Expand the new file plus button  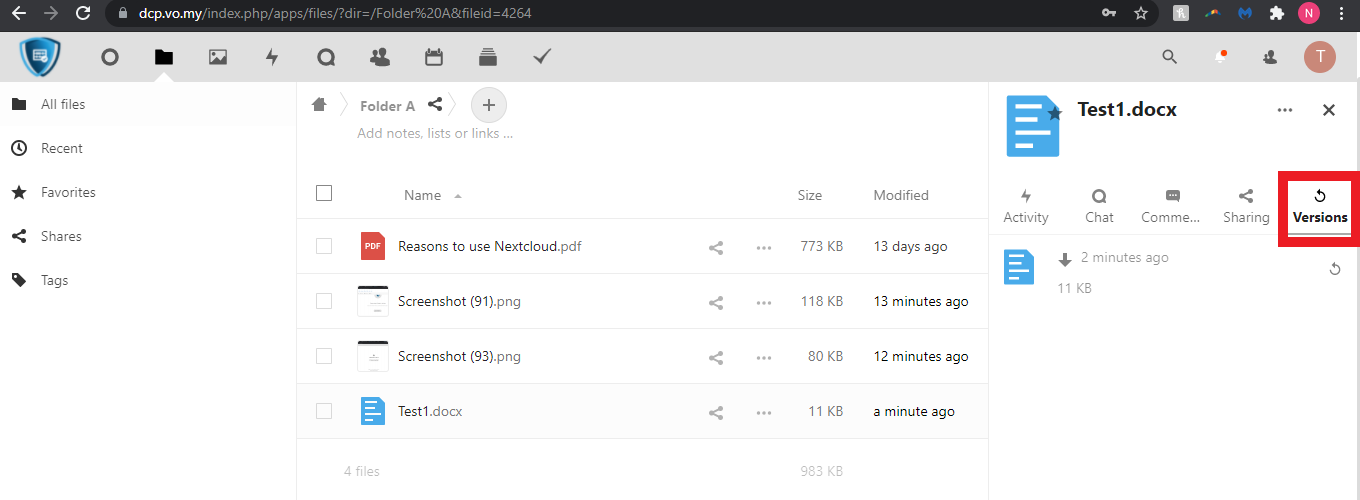(x=488, y=105)
